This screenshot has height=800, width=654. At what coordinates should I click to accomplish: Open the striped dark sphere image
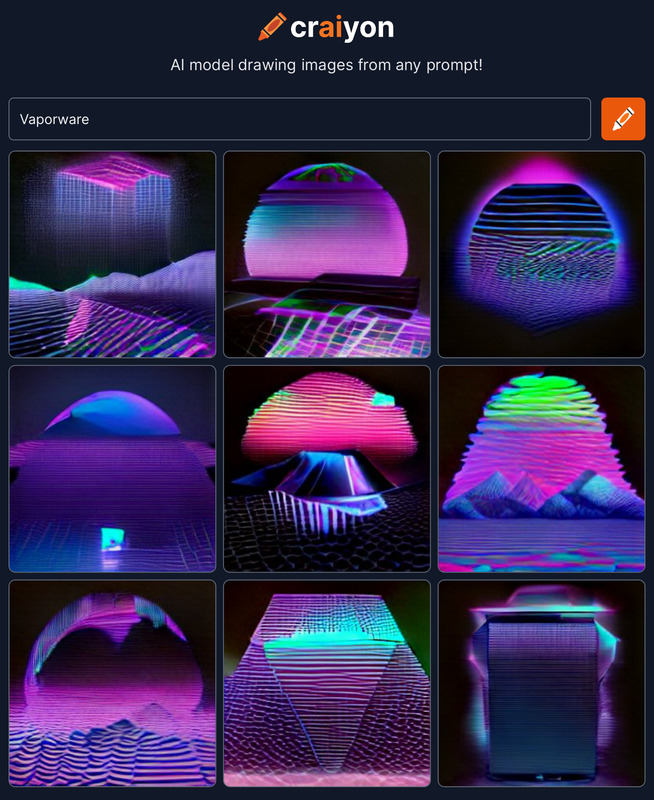[541, 254]
